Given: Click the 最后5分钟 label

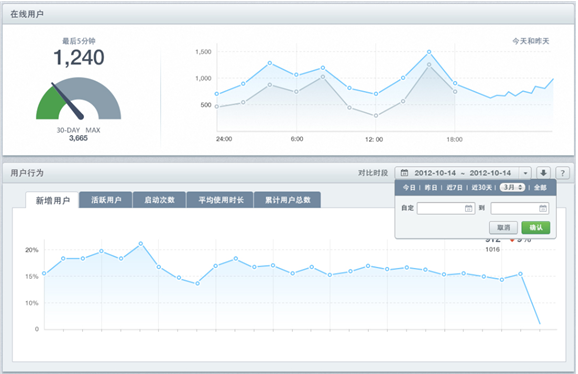Looking at the screenshot, I should [79, 41].
